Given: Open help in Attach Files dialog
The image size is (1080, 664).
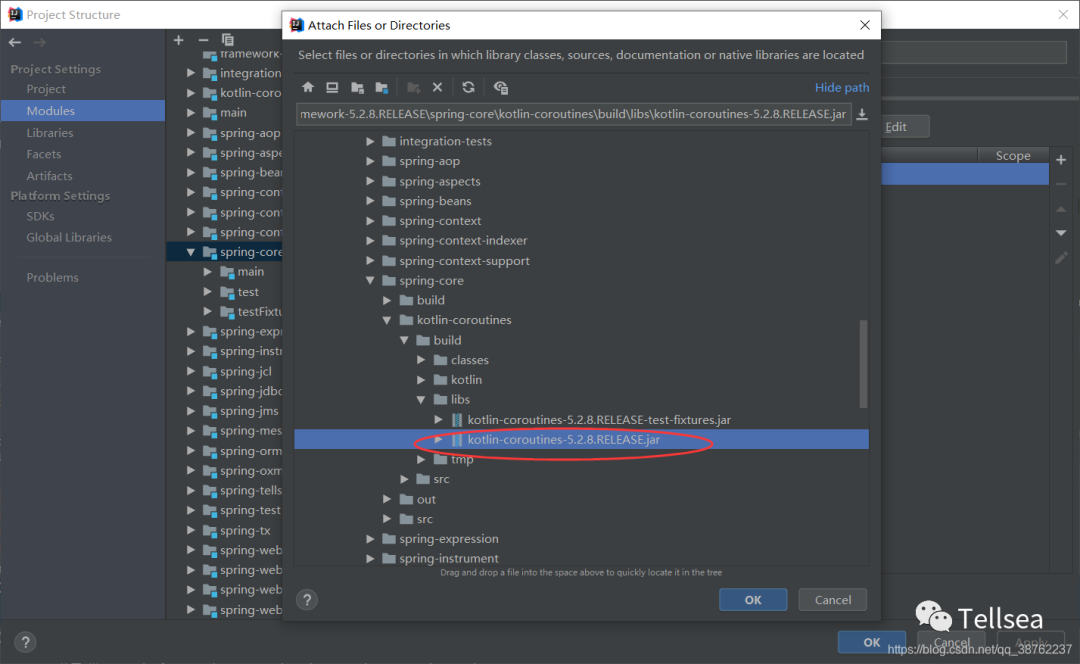Looking at the screenshot, I should coord(307,600).
